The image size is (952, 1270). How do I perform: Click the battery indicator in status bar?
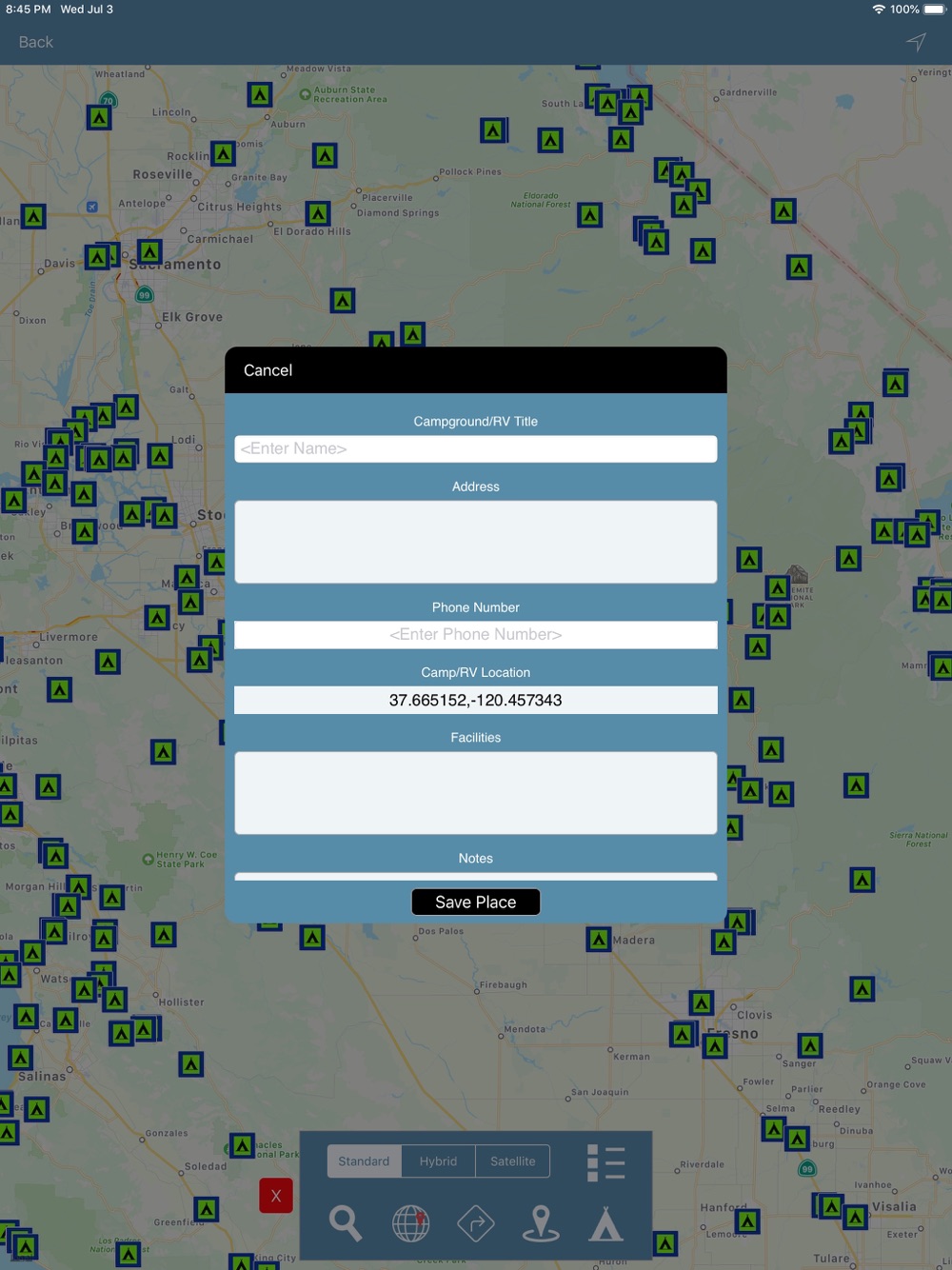point(935,10)
